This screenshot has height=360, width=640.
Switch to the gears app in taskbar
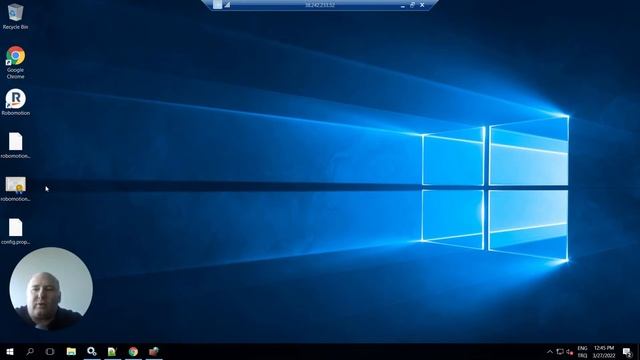pyautogui.click(x=92, y=351)
